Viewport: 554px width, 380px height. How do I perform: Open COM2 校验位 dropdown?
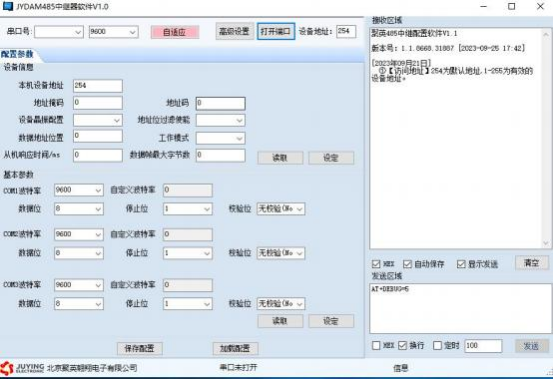[x=281, y=253]
